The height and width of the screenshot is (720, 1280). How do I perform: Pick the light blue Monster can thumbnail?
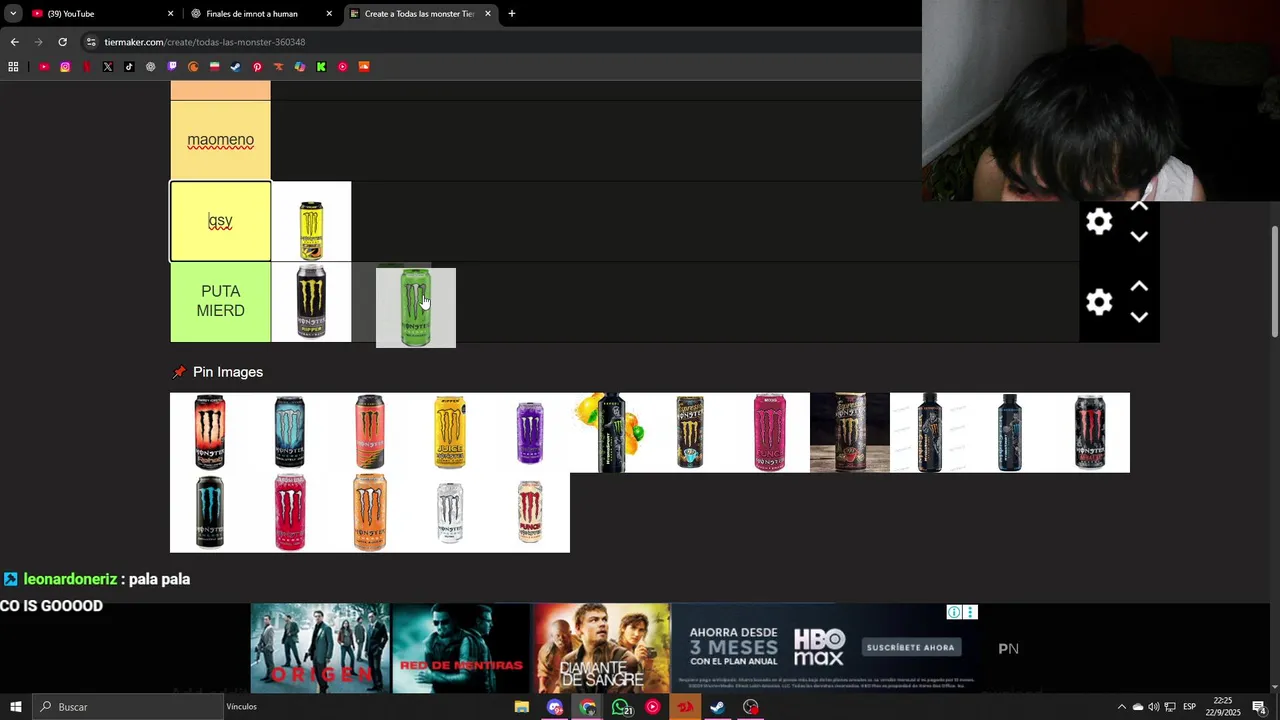pyautogui.click(x=290, y=432)
